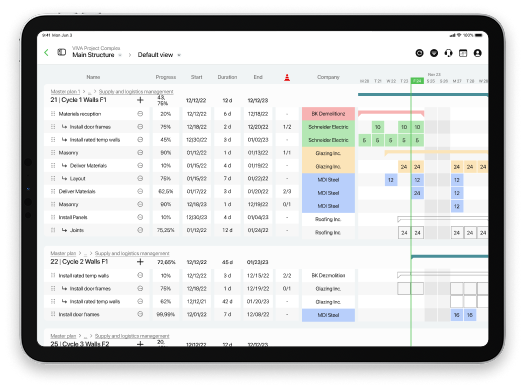Image resolution: width=526 pixels, height=390 pixels.
Task: Click minus icon on Joints row
Action: coord(140,230)
